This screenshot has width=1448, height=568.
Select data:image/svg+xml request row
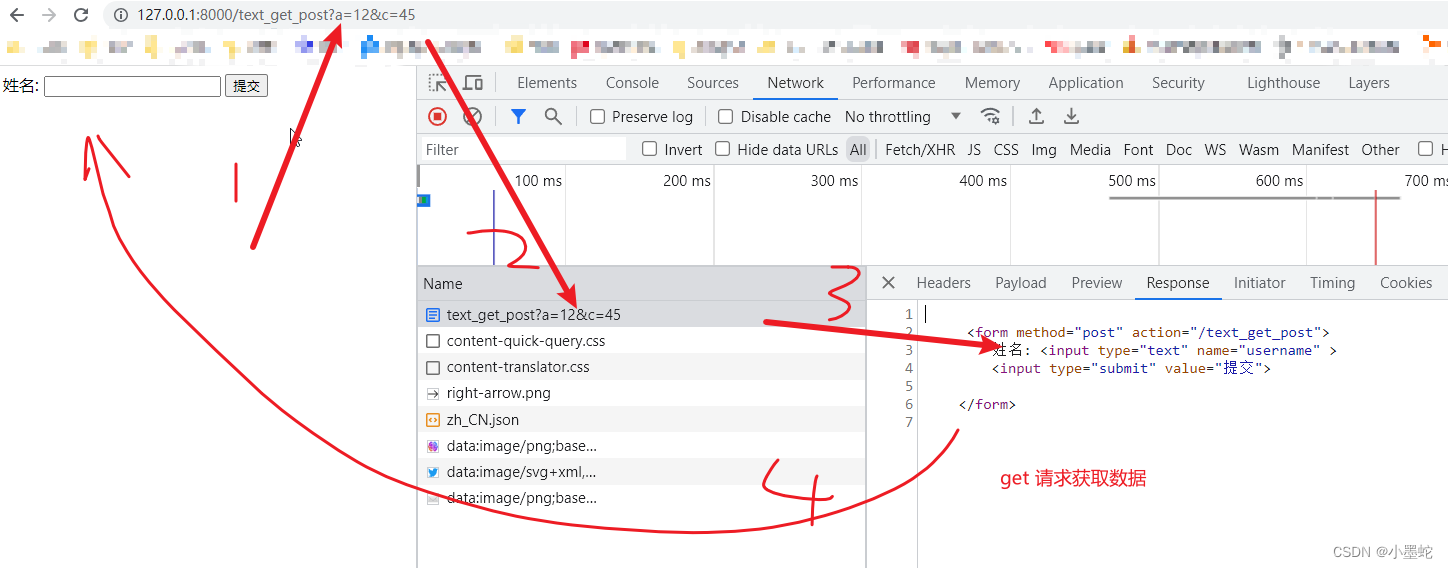tap(642, 472)
